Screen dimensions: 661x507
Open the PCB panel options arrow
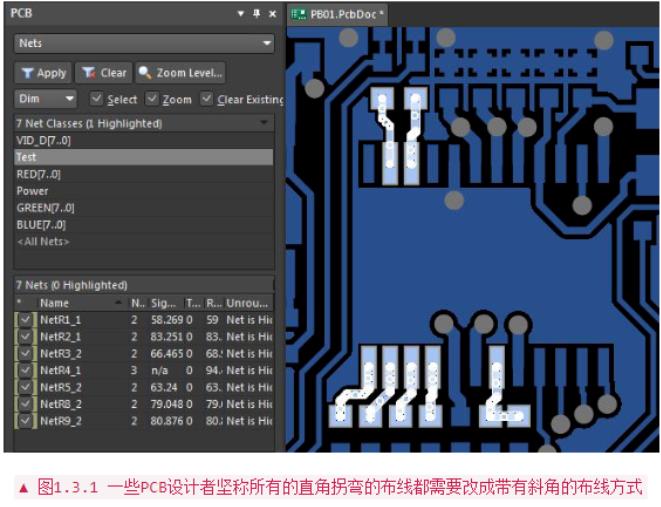point(241,14)
